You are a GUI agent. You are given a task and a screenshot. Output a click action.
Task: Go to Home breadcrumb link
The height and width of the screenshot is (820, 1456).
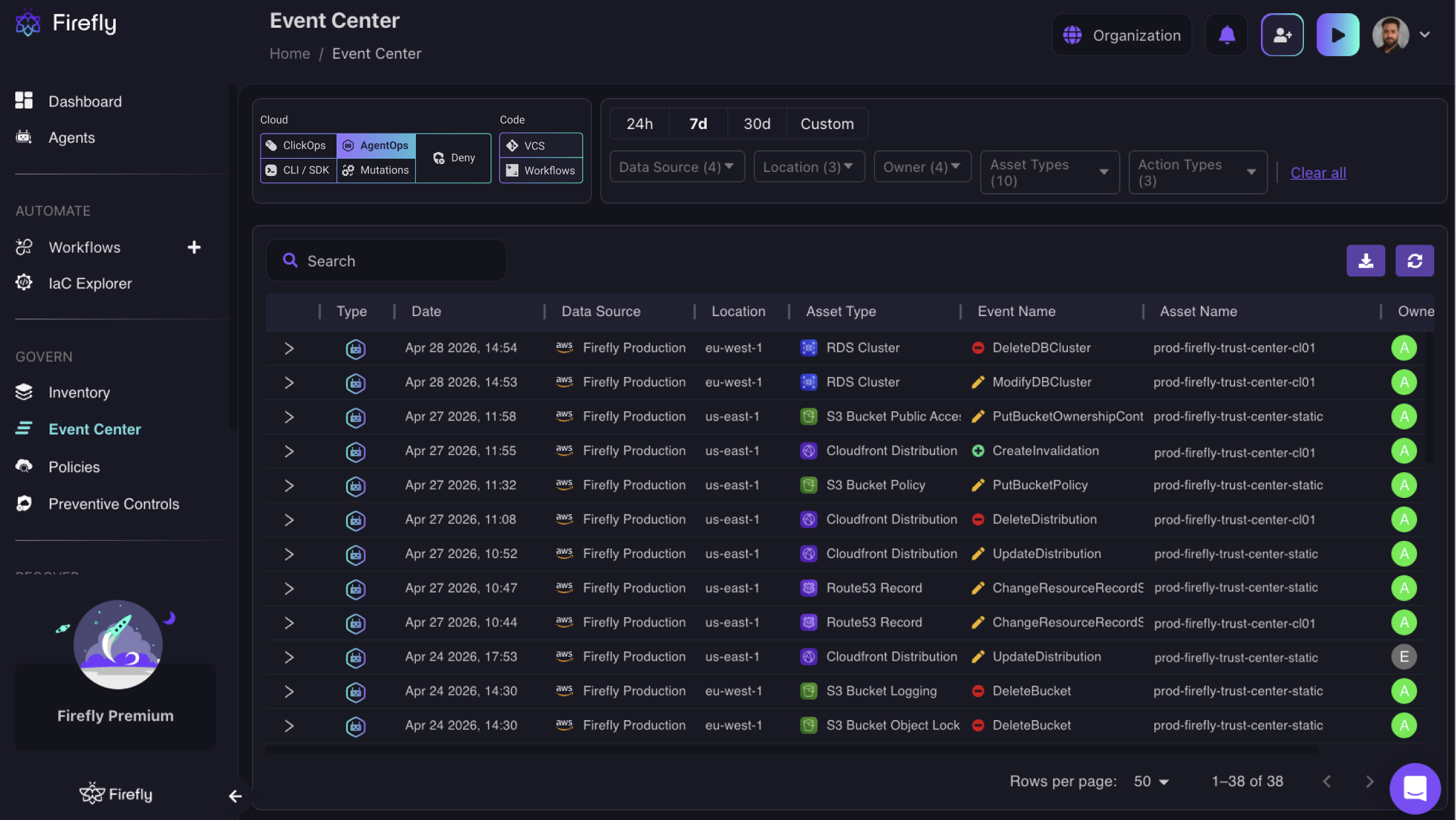coord(290,54)
